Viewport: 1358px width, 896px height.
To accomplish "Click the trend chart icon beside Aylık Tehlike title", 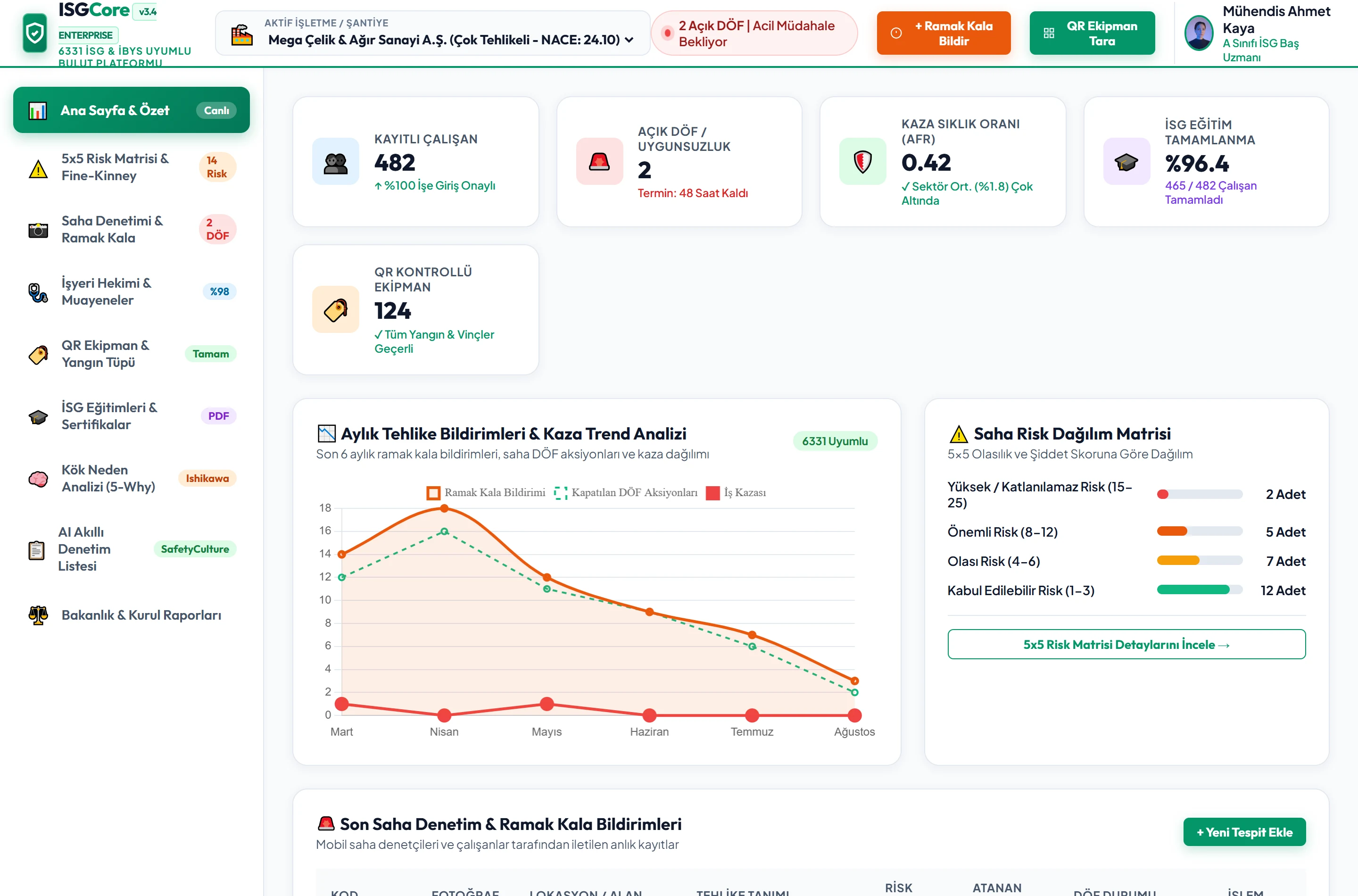I will [x=326, y=434].
